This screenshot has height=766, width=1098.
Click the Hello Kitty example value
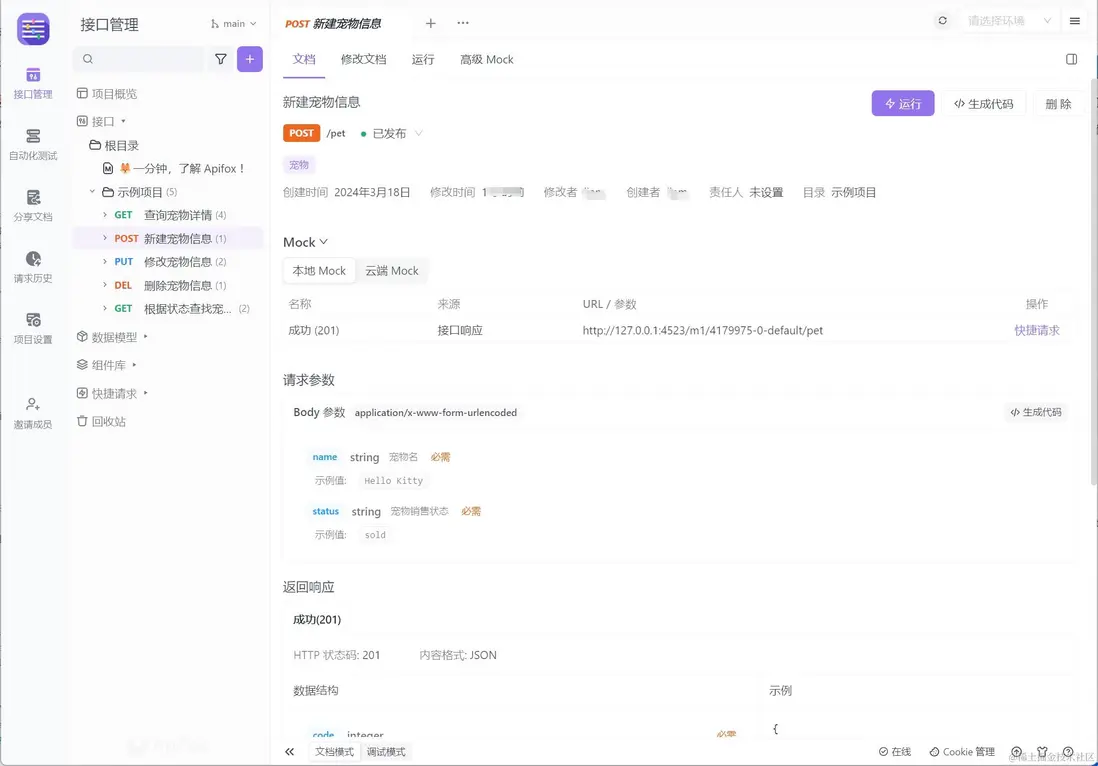(x=394, y=481)
